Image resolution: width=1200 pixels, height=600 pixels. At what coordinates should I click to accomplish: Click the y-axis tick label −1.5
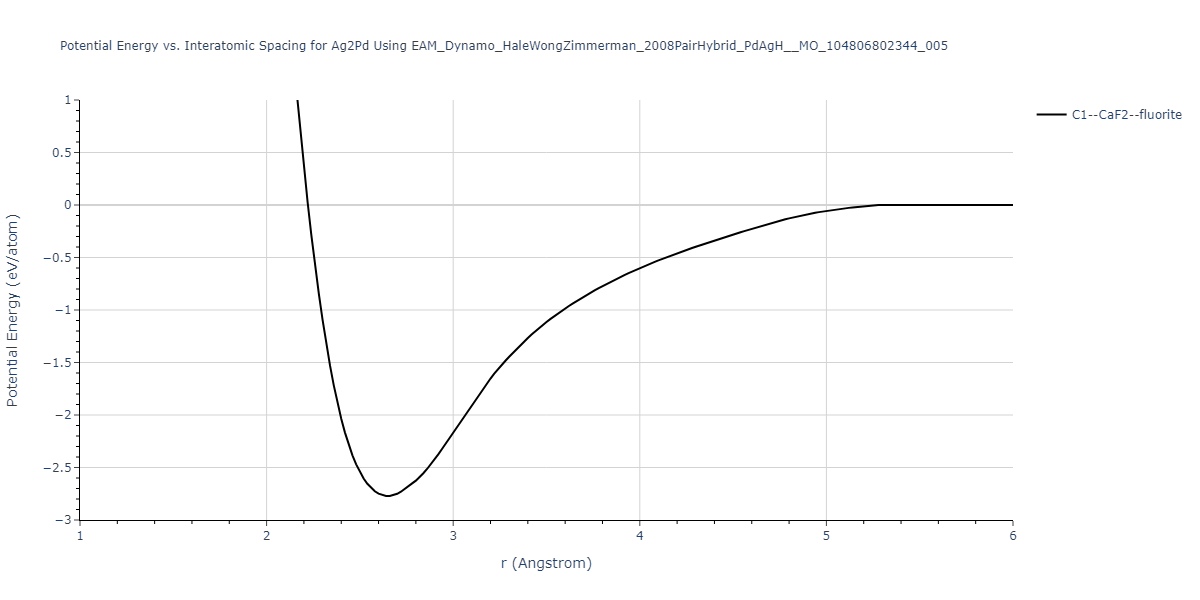58,363
